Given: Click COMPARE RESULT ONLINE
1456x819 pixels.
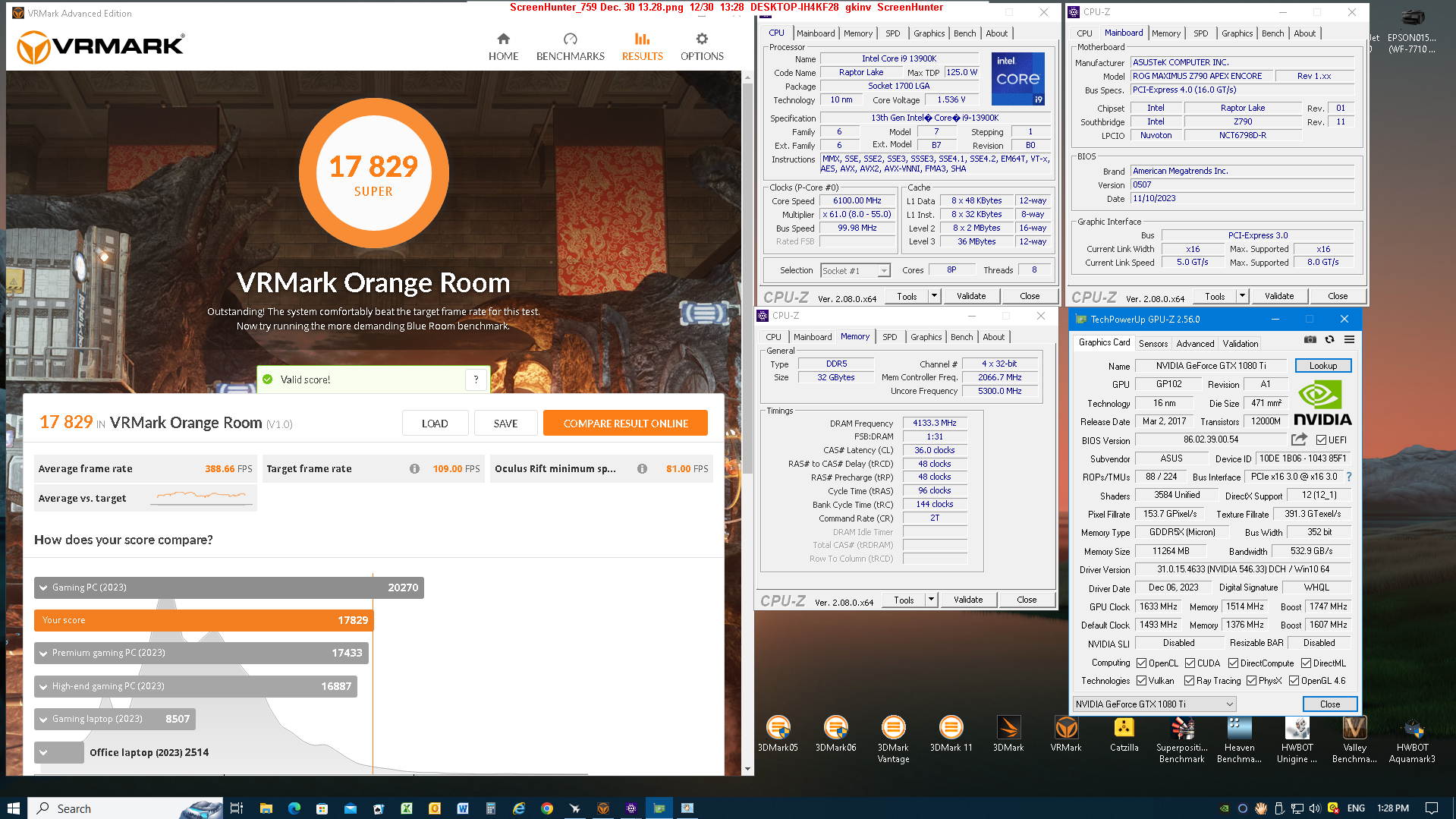Looking at the screenshot, I should pos(625,423).
